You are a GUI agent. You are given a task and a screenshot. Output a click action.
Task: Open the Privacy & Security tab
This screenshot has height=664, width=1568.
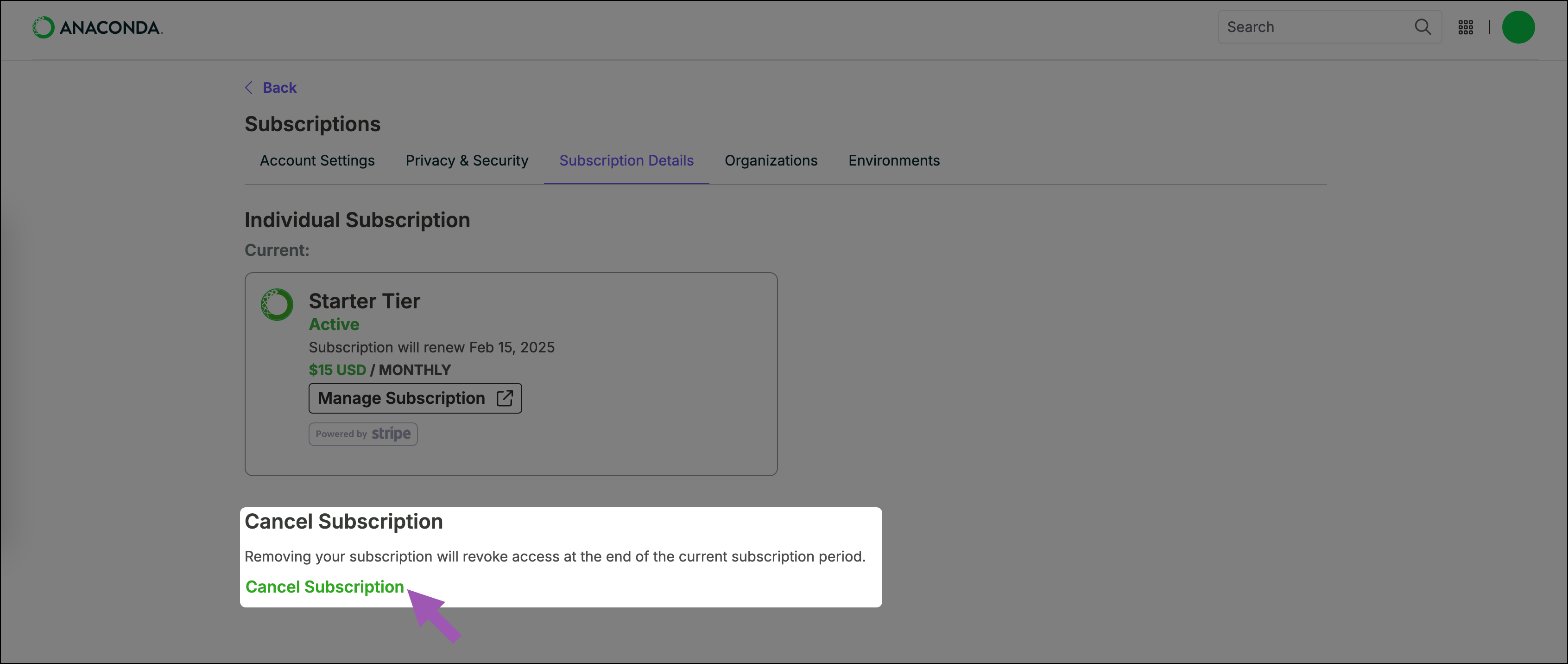click(x=467, y=161)
